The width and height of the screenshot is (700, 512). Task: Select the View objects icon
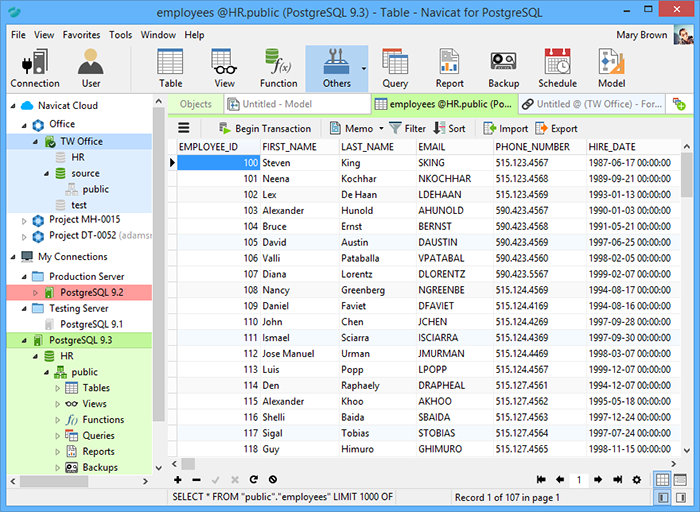point(224,68)
